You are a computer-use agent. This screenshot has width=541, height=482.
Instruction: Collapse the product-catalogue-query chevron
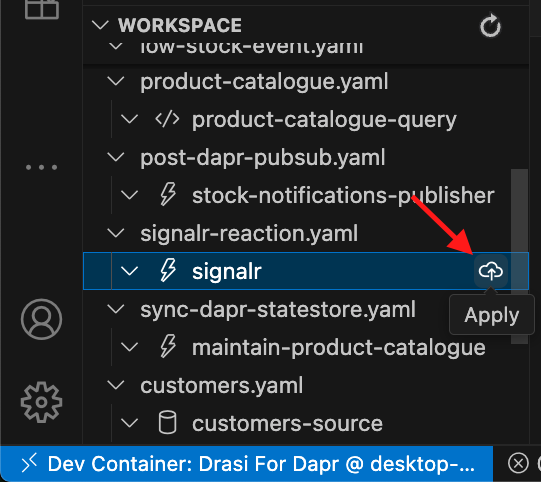pyautogui.click(x=129, y=119)
